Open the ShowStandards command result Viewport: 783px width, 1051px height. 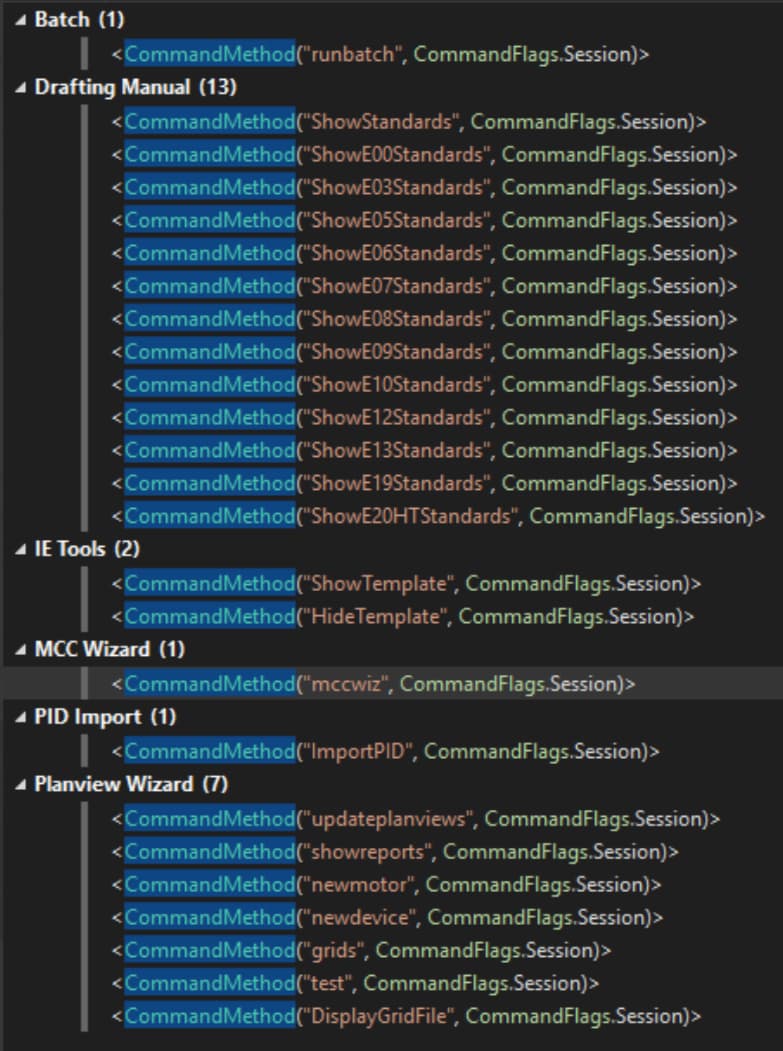(x=409, y=122)
